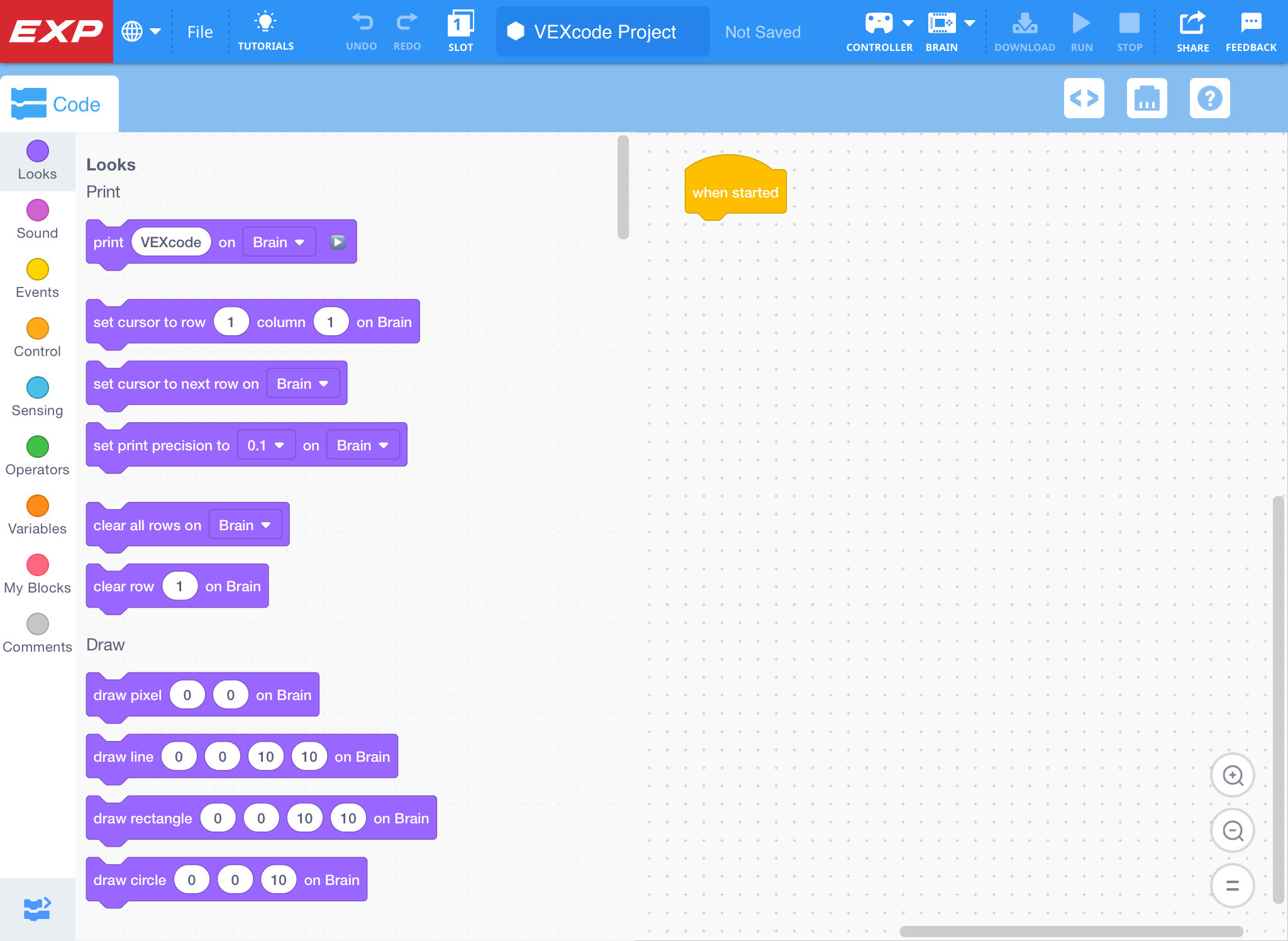Open the print precision 0.1 dropdown
1288x941 pixels.
point(266,445)
